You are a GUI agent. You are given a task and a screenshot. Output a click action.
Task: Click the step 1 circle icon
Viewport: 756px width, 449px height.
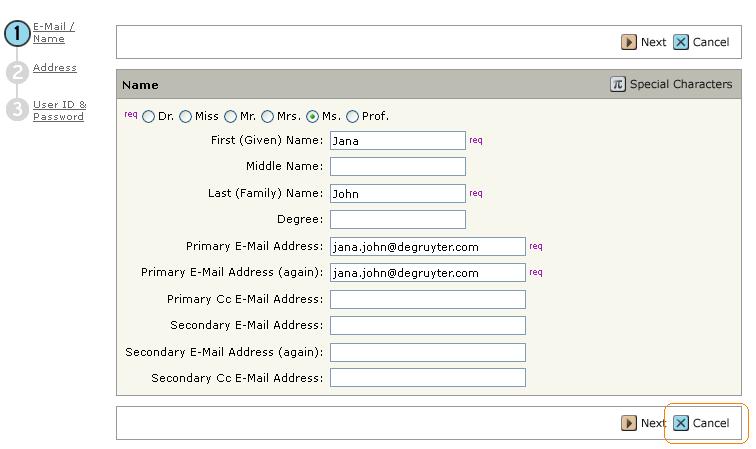pos(17,34)
